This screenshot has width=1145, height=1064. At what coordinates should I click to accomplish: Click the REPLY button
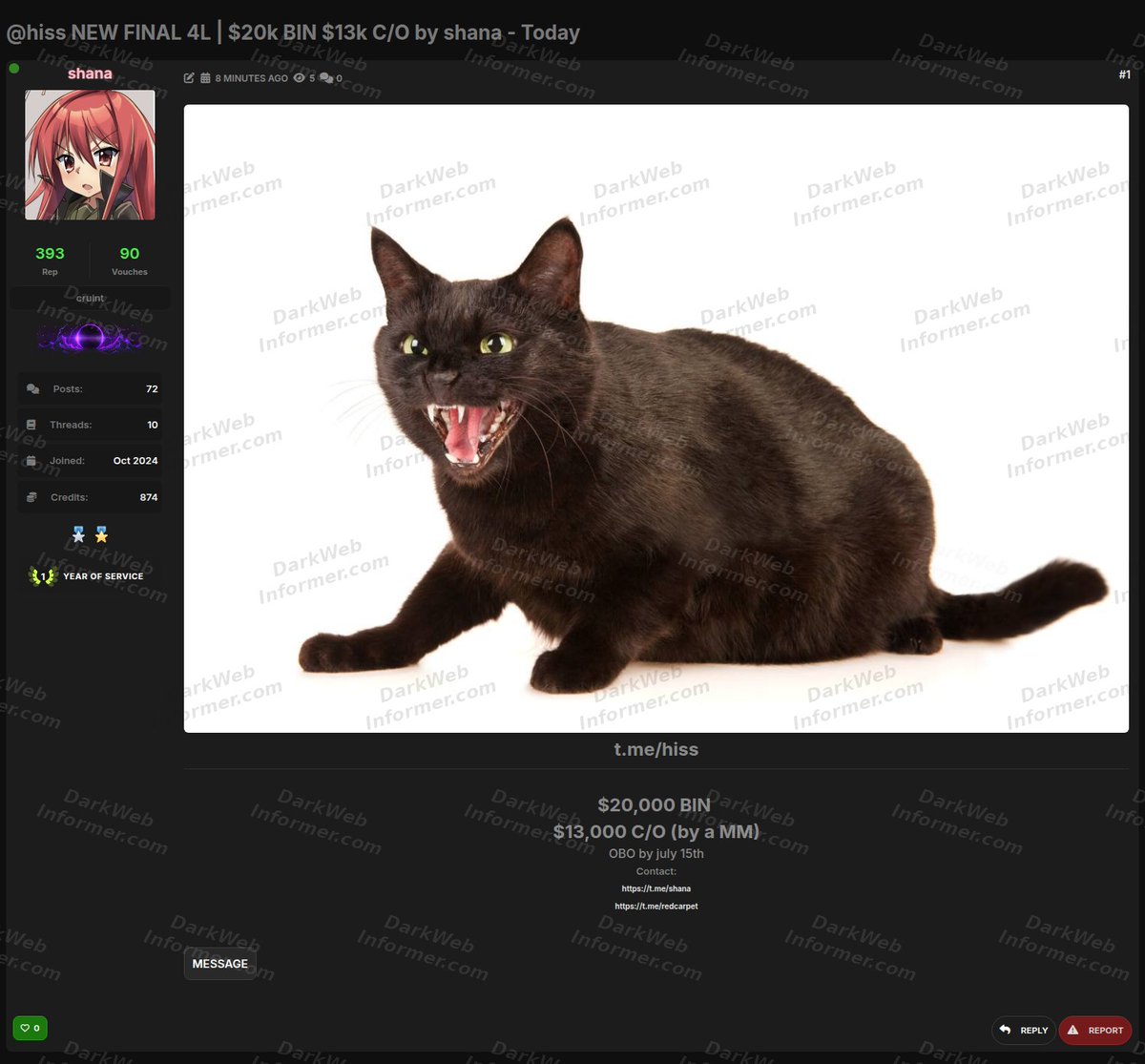(1024, 1030)
